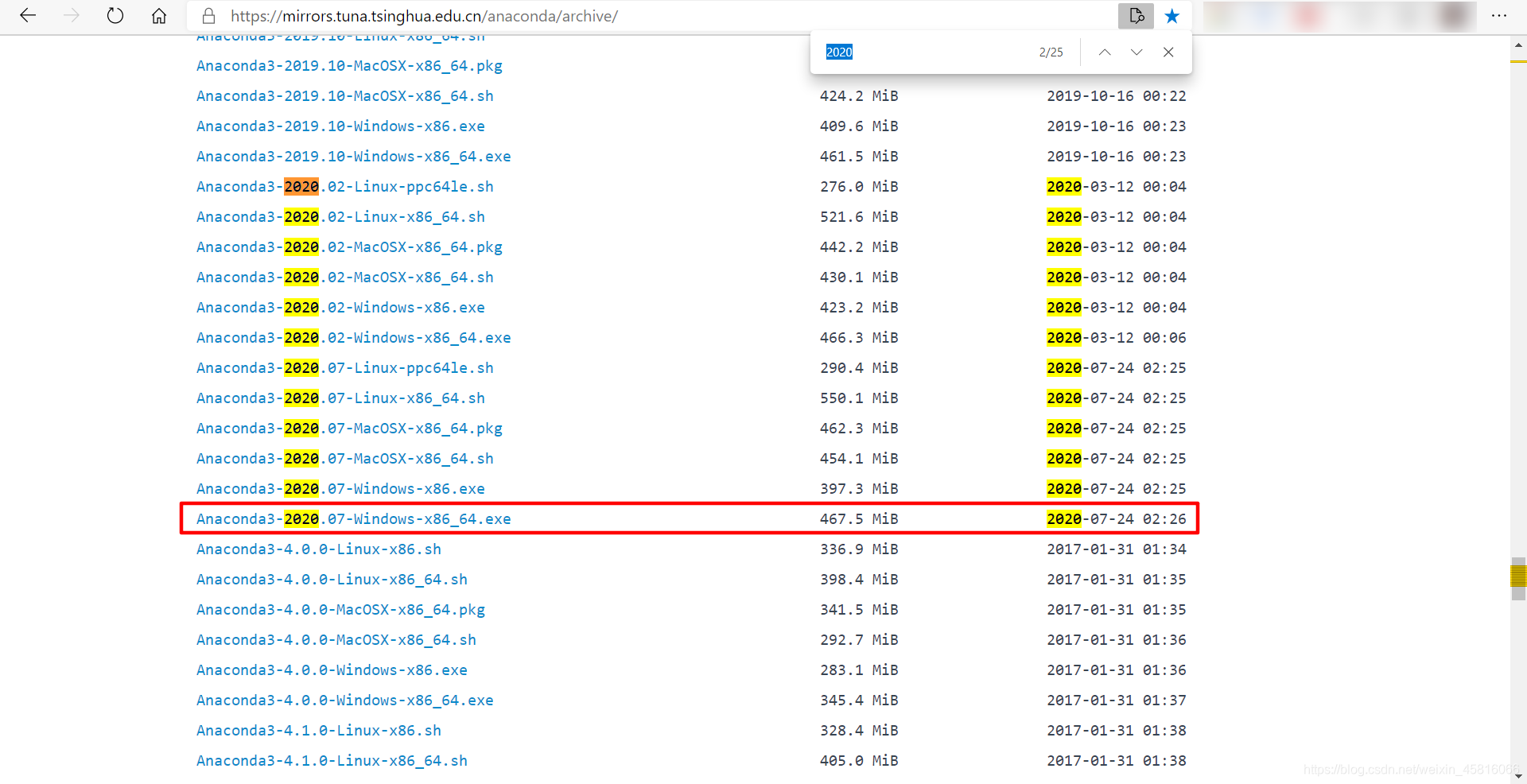Download Anaconda3-2020.02-Windows-x86_64.exe
Screen dimensions: 1527x784
tap(354, 338)
